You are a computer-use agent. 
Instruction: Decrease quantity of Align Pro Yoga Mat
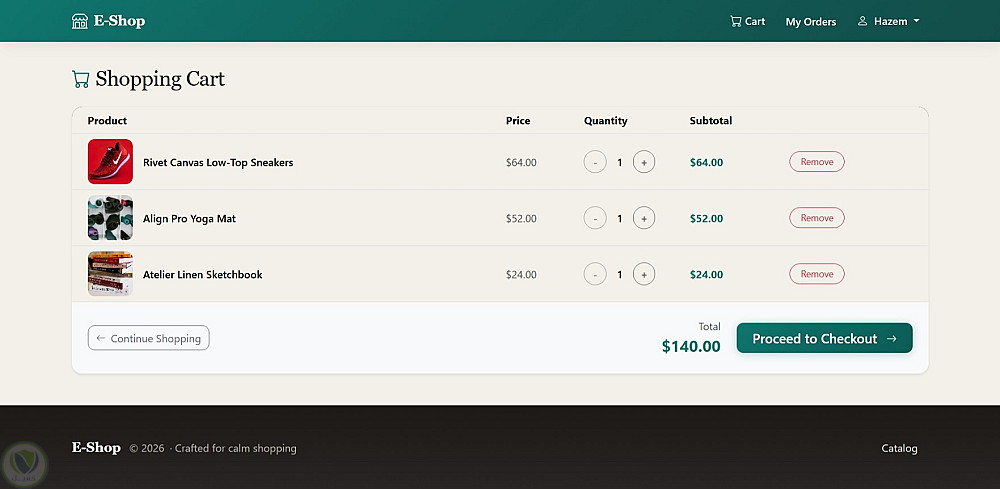(x=595, y=218)
